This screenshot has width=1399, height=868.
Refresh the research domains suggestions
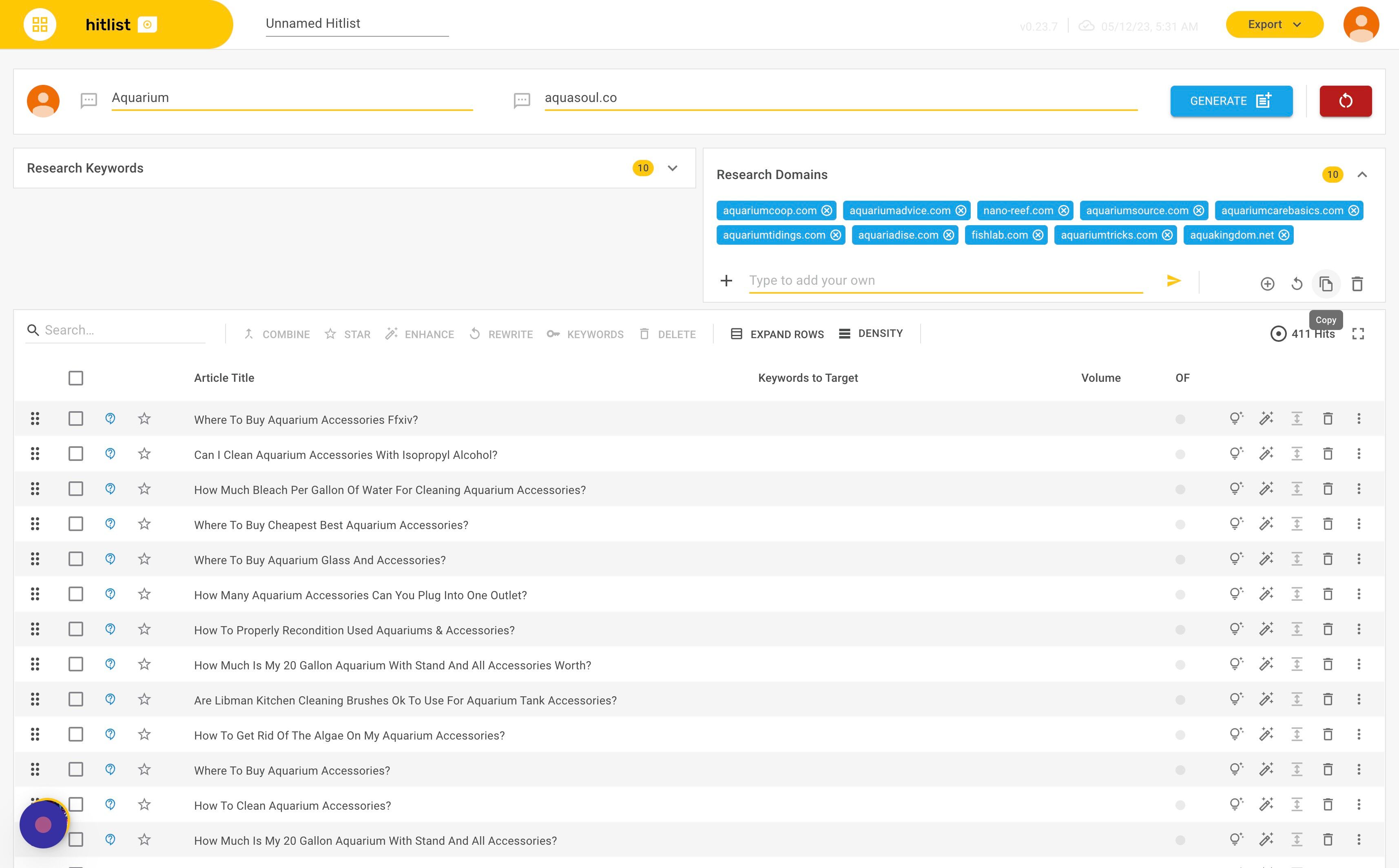coord(1296,283)
